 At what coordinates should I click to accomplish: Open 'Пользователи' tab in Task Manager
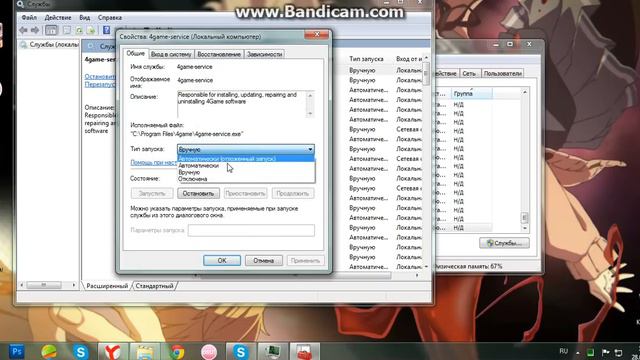[x=502, y=73]
